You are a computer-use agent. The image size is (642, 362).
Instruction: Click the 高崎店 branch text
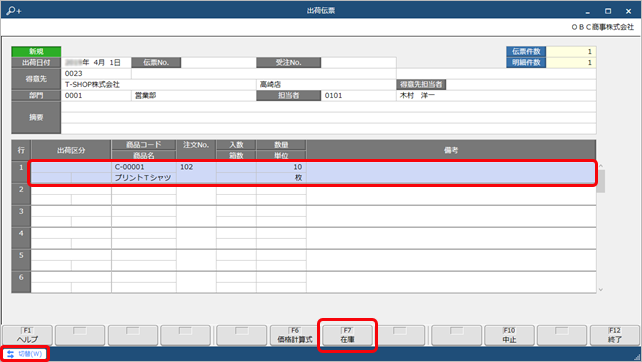270,85
